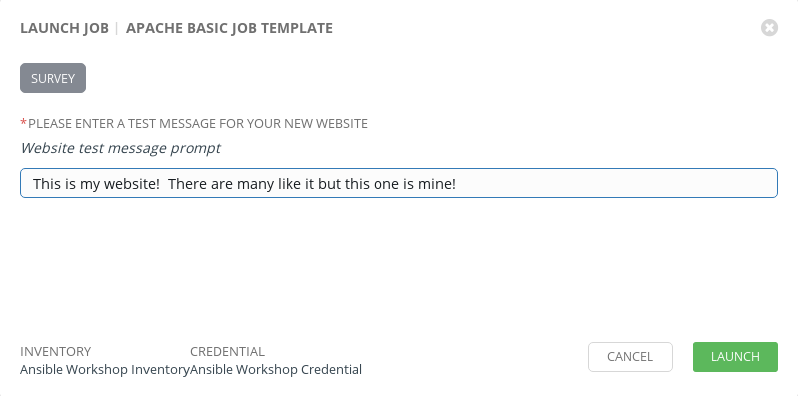Select Ansible Workshop Inventory value

(x=105, y=370)
